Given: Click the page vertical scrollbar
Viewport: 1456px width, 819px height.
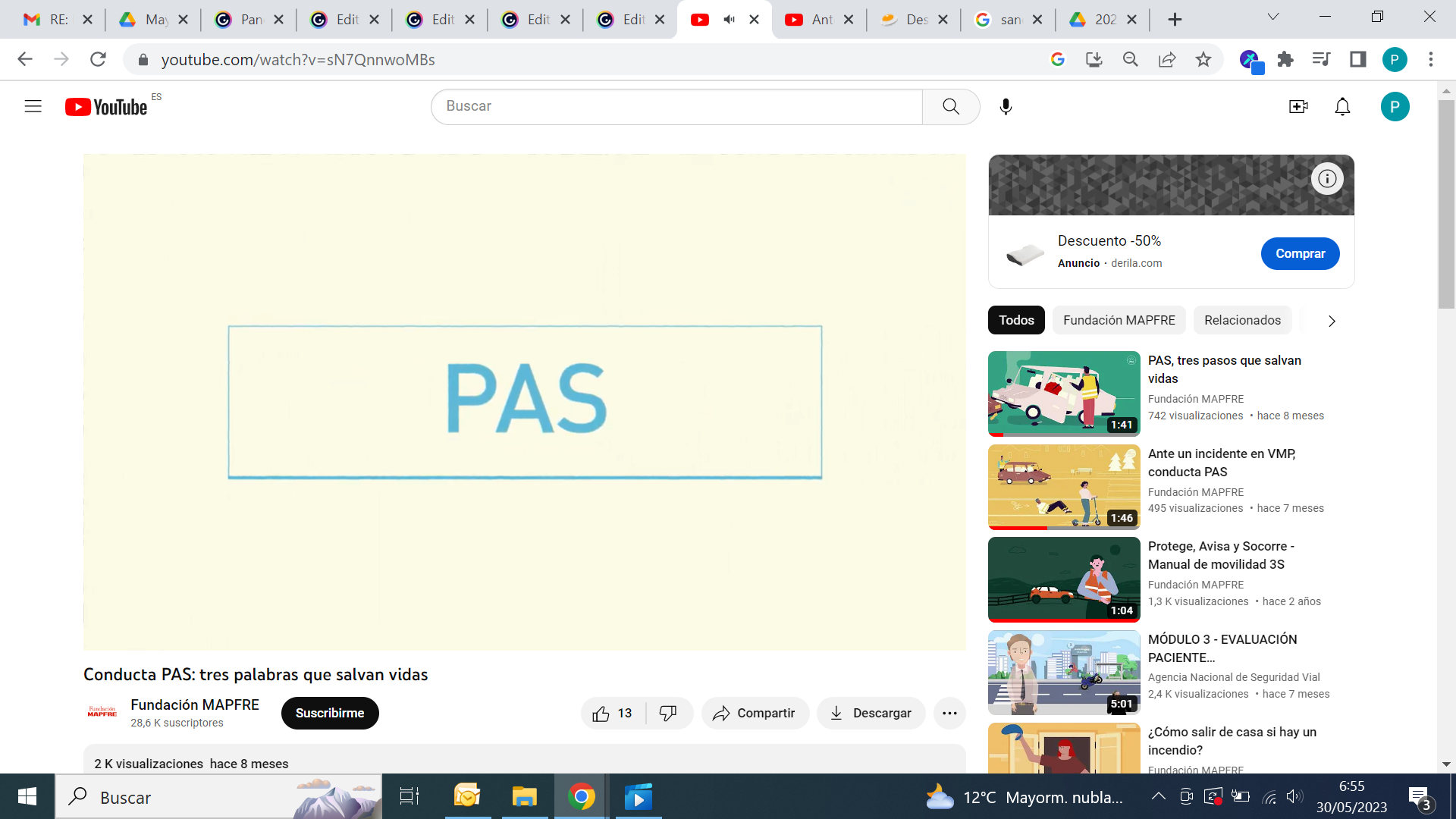Looking at the screenshot, I should pyautogui.click(x=1446, y=205).
